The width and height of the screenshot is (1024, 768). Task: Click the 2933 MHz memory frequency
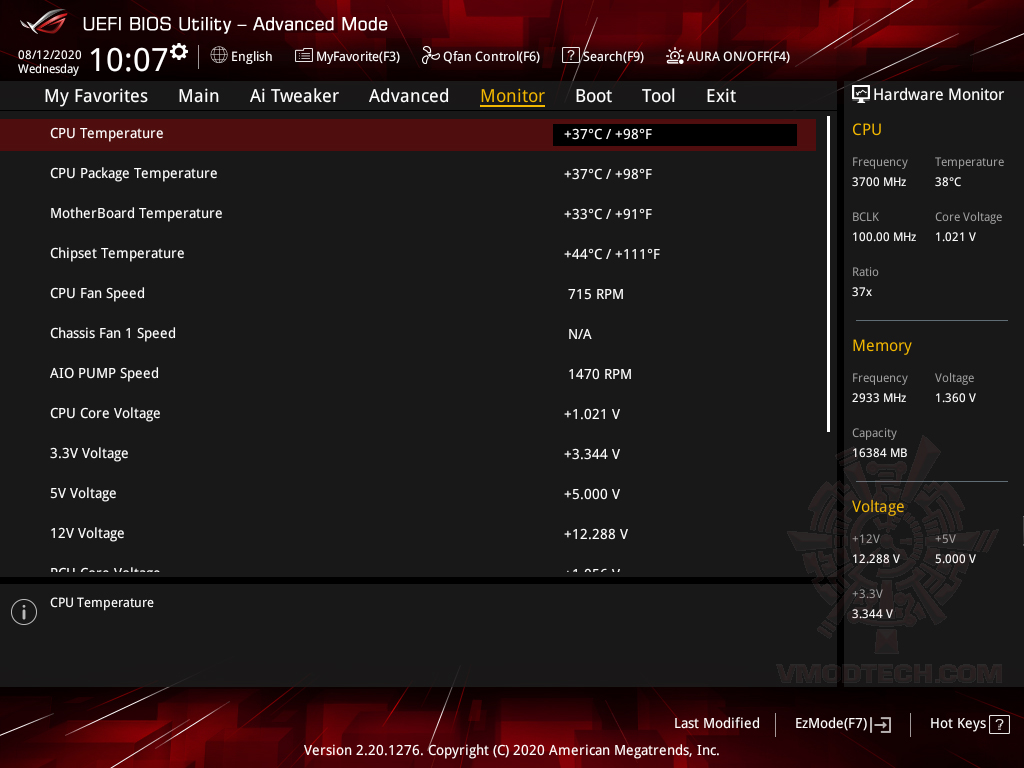(x=878, y=398)
